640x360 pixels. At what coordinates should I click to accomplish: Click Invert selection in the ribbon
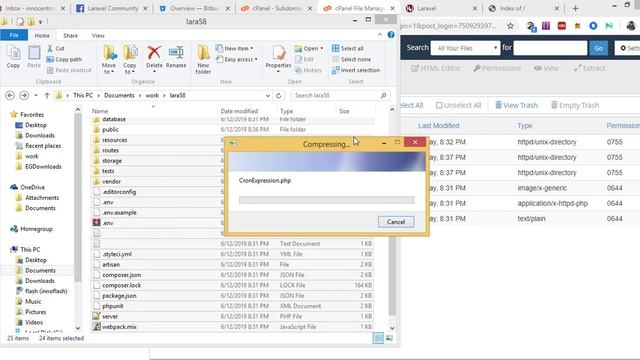click(356, 70)
